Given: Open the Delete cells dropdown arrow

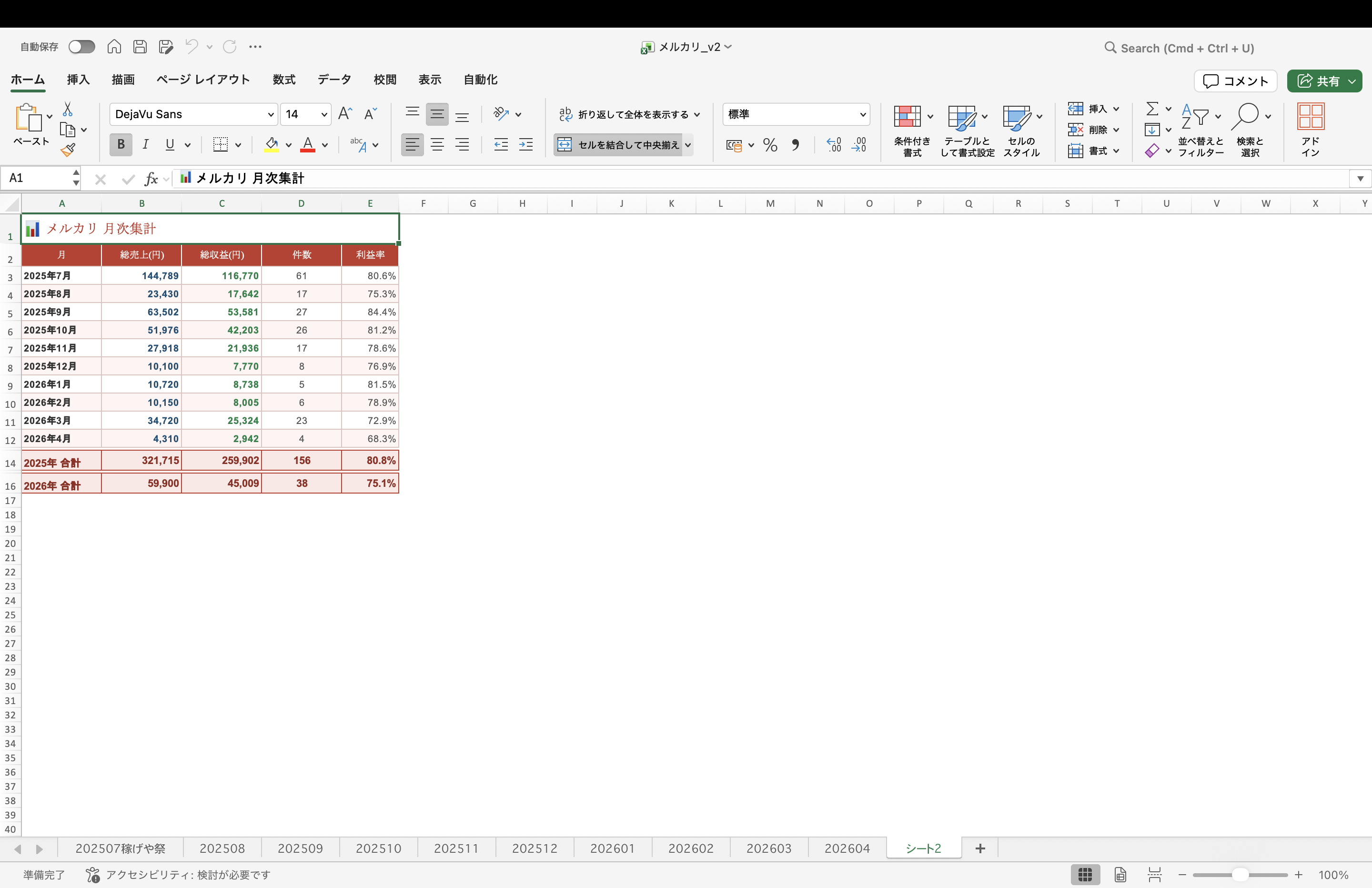Looking at the screenshot, I should pyautogui.click(x=1116, y=130).
